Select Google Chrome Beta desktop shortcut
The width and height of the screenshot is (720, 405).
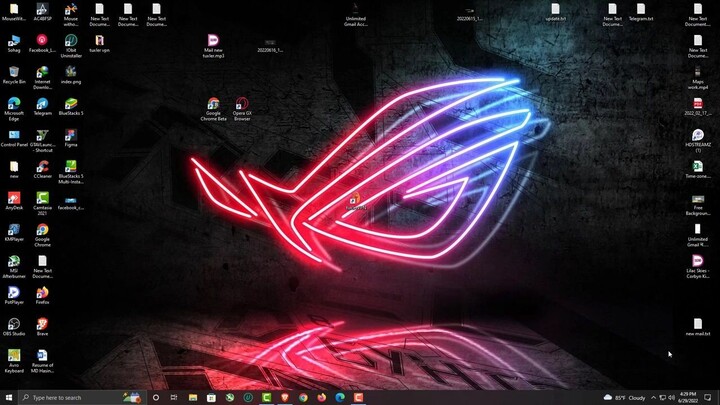214,109
